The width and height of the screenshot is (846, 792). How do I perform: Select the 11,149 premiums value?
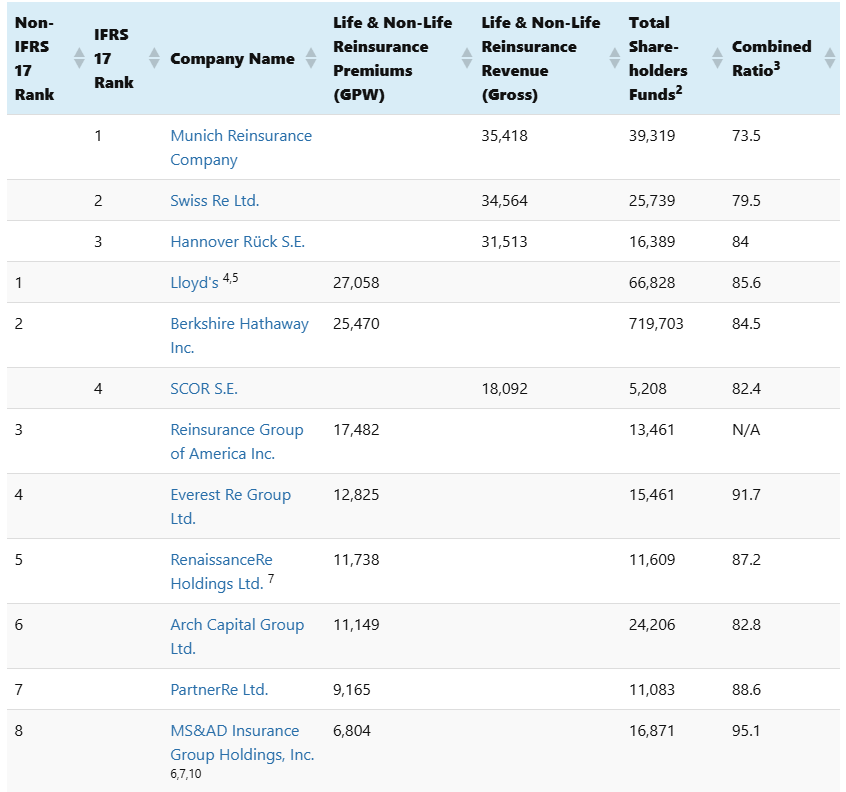tap(356, 625)
